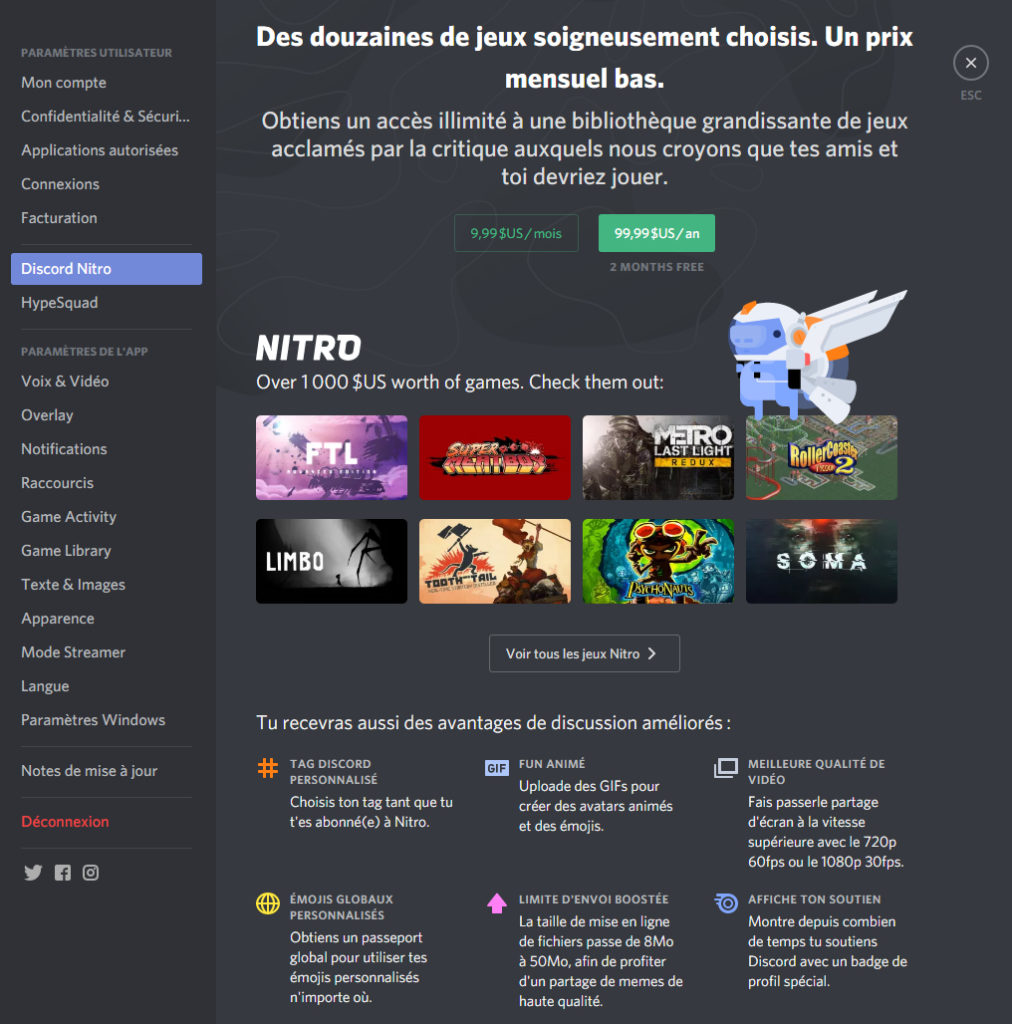
Task: Open Mon compte settings
Action: 64,83
